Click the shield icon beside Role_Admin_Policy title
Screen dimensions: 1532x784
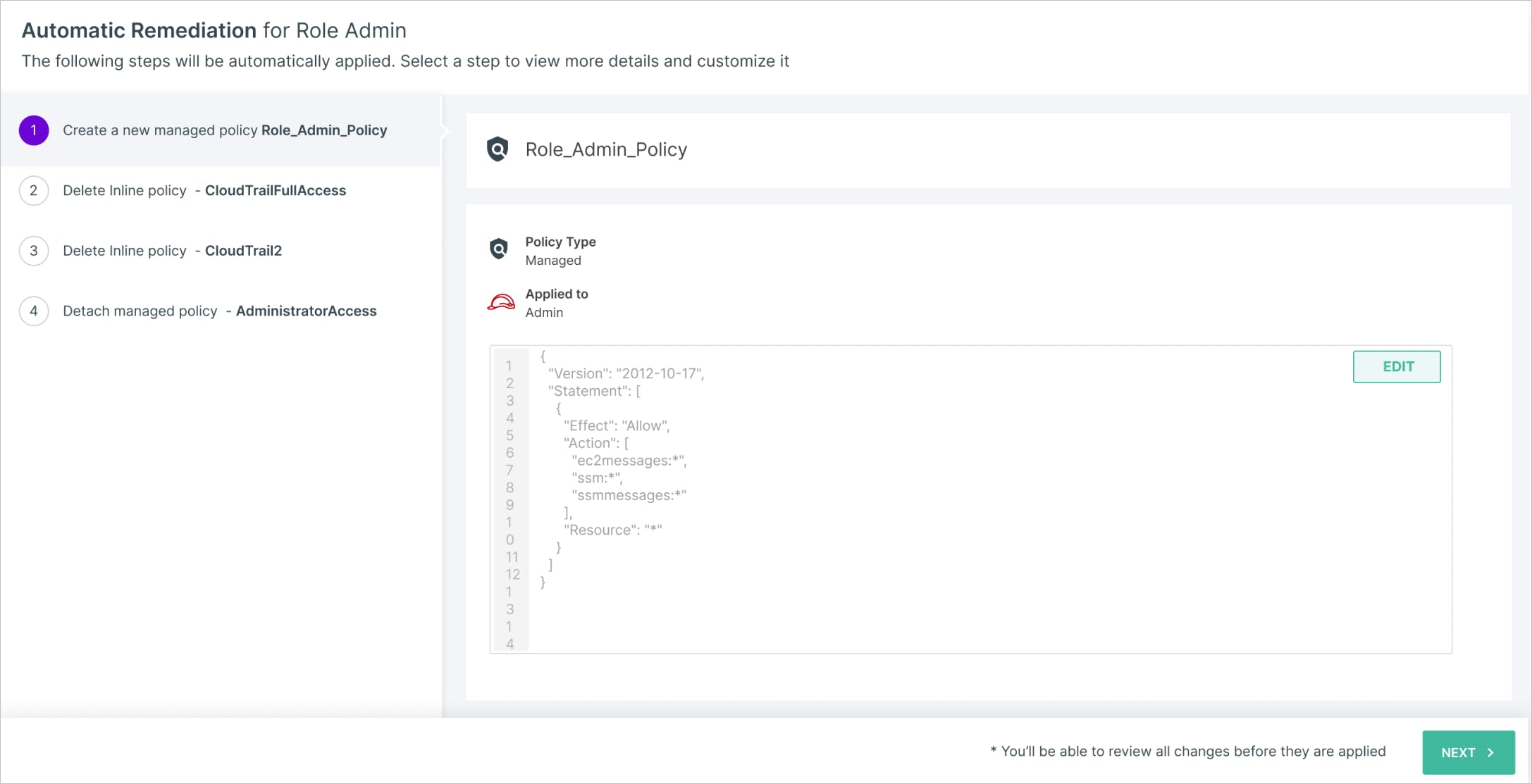point(498,149)
